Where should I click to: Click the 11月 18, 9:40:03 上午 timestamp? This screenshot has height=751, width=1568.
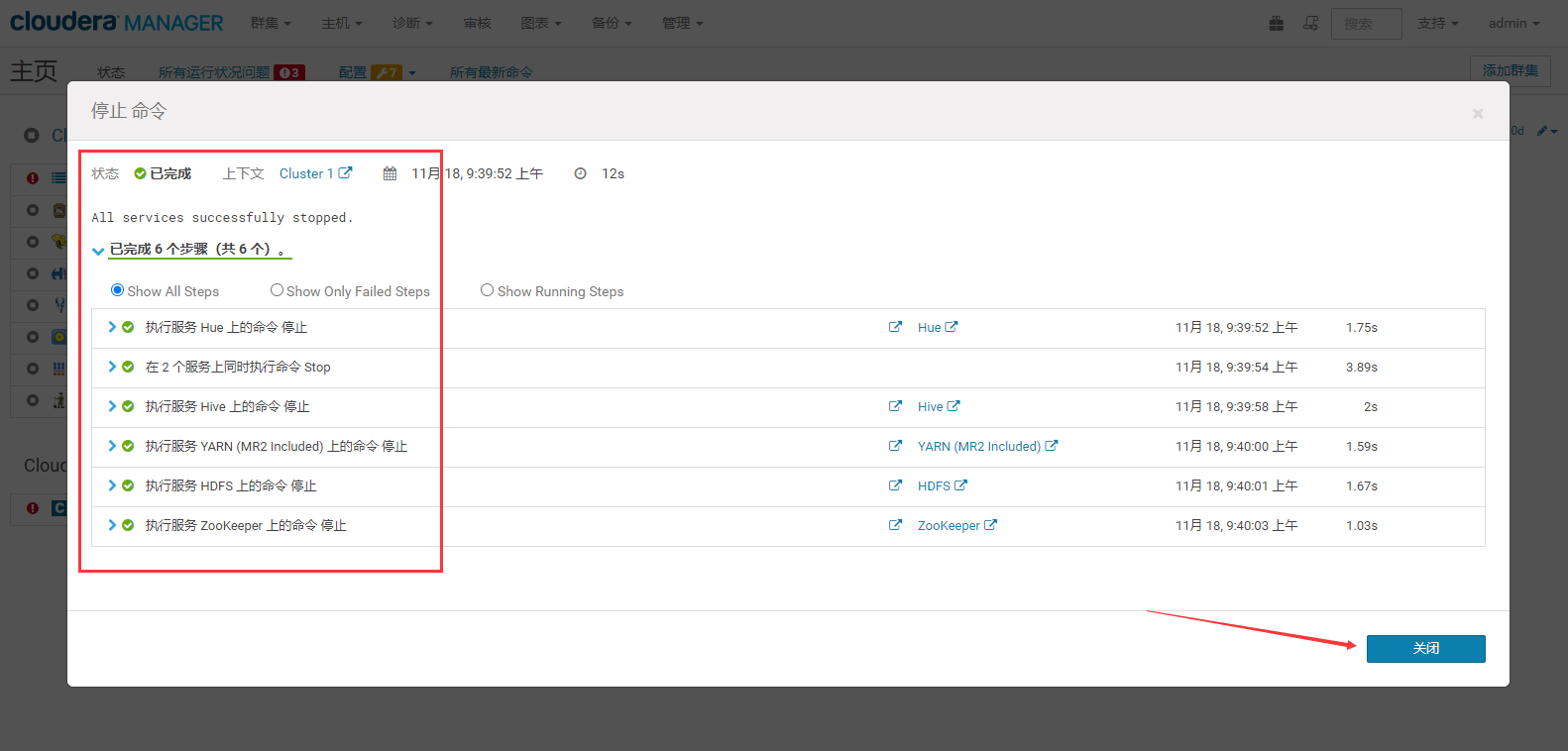pyautogui.click(x=1236, y=525)
